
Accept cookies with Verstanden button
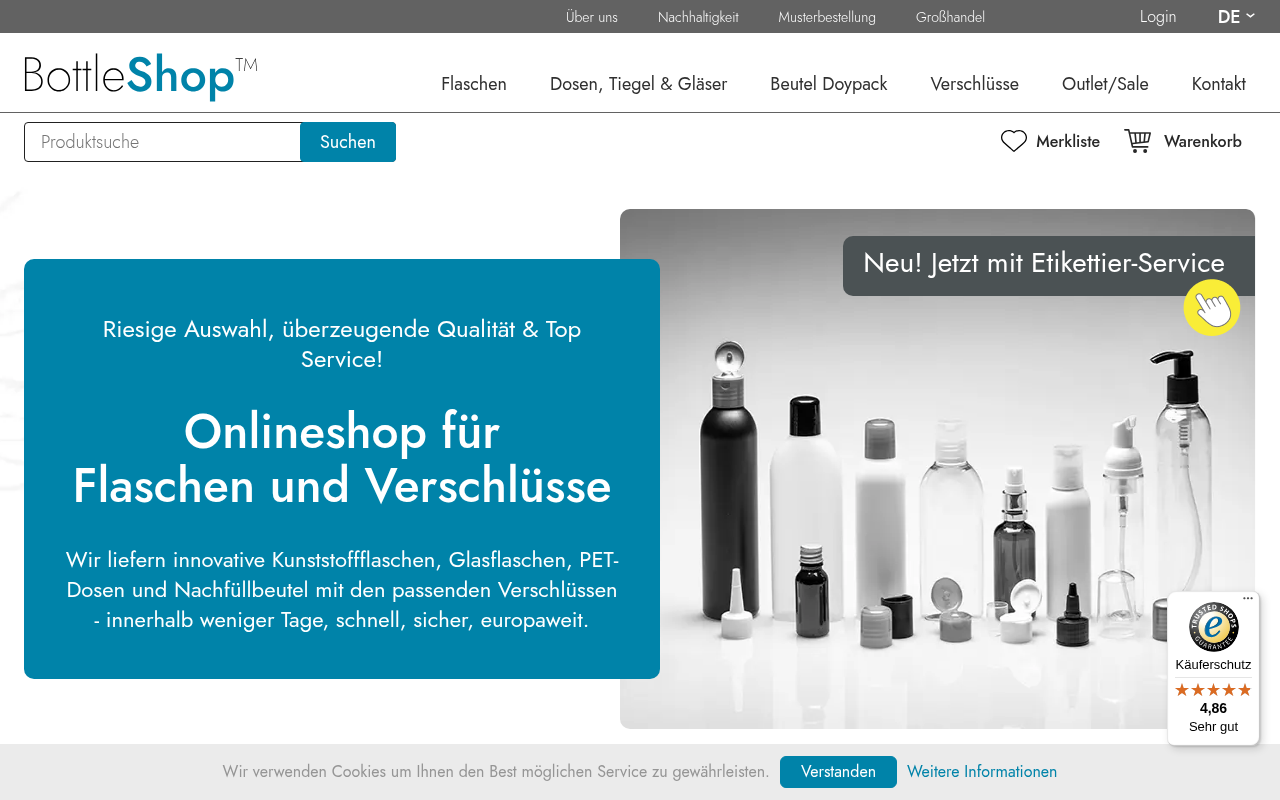(x=838, y=772)
